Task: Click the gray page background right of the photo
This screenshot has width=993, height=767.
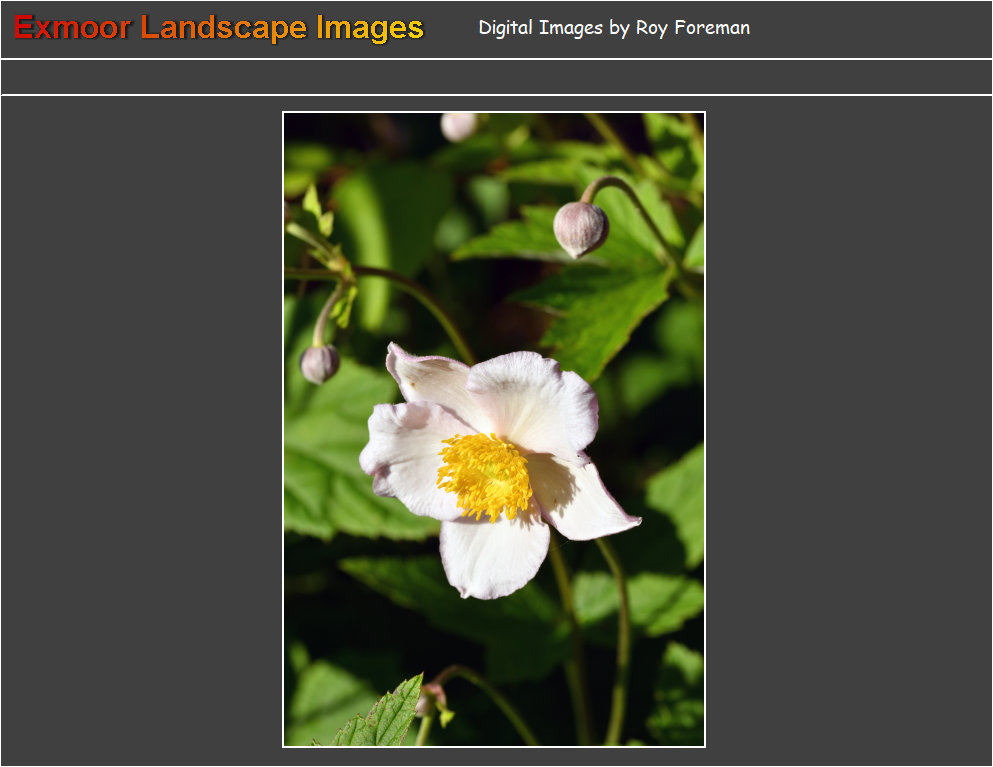Action: pyautogui.click(x=848, y=430)
